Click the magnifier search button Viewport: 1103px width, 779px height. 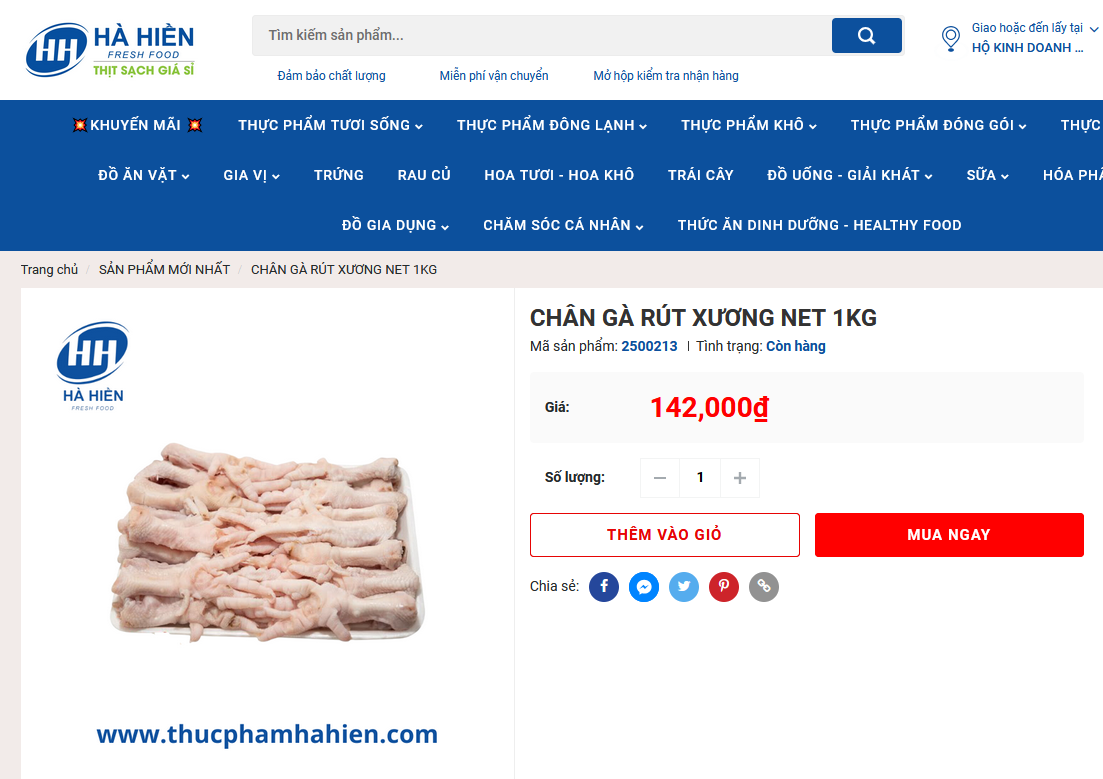(x=866, y=35)
